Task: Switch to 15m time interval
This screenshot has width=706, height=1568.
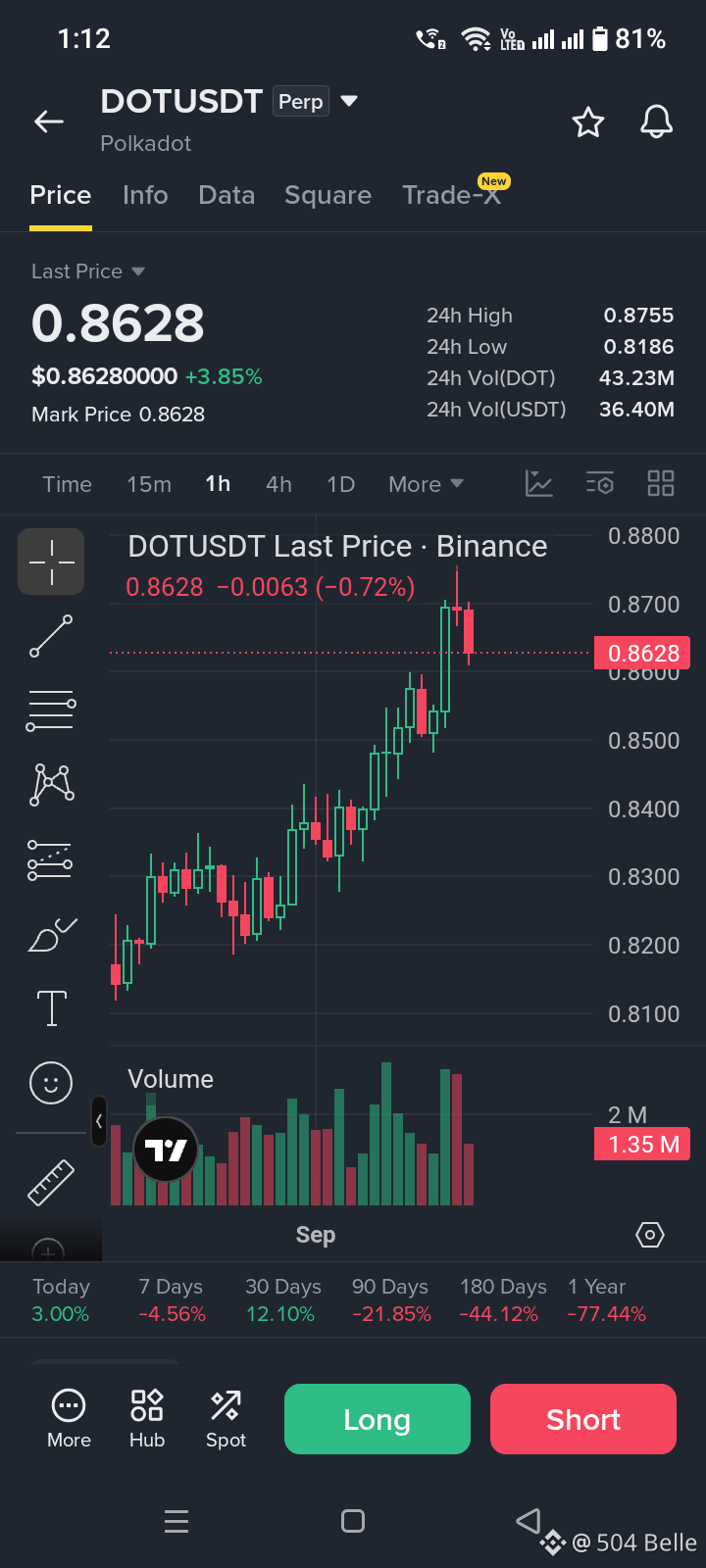Action: click(x=149, y=484)
